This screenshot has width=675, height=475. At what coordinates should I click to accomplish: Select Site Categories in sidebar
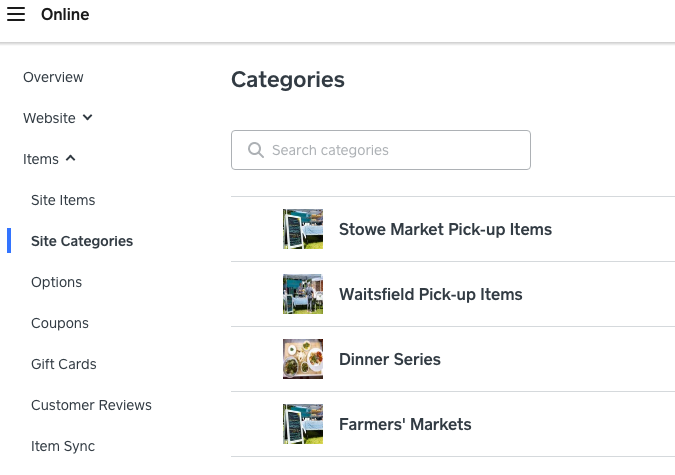point(82,241)
